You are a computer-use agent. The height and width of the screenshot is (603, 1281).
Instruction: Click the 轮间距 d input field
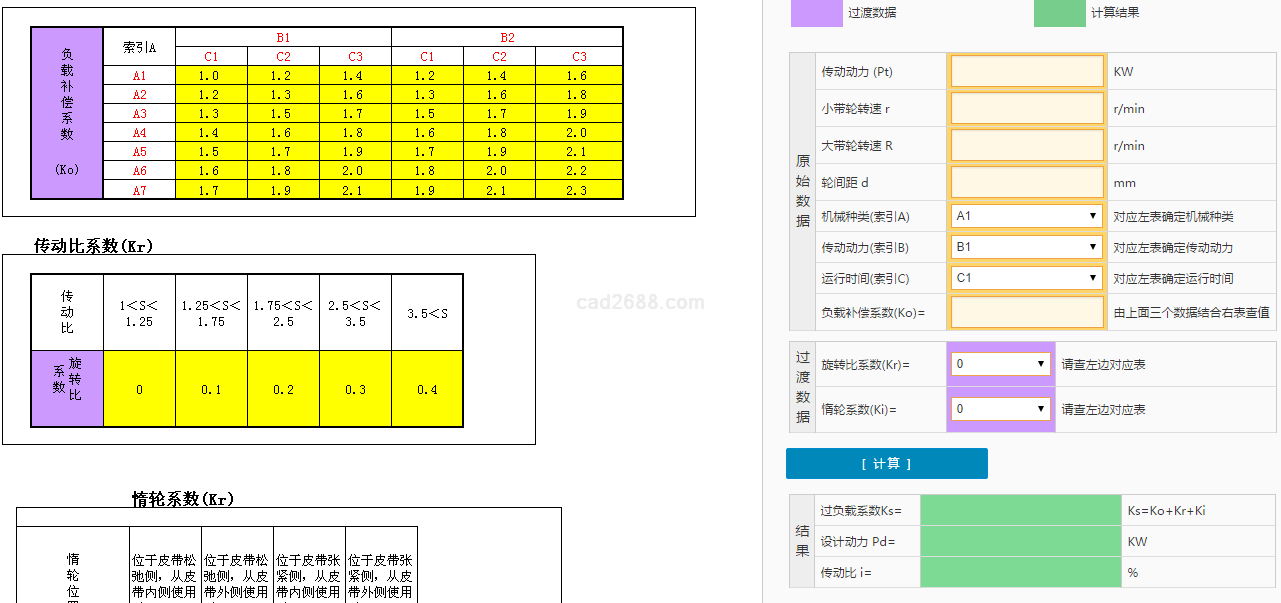(x=1027, y=183)
